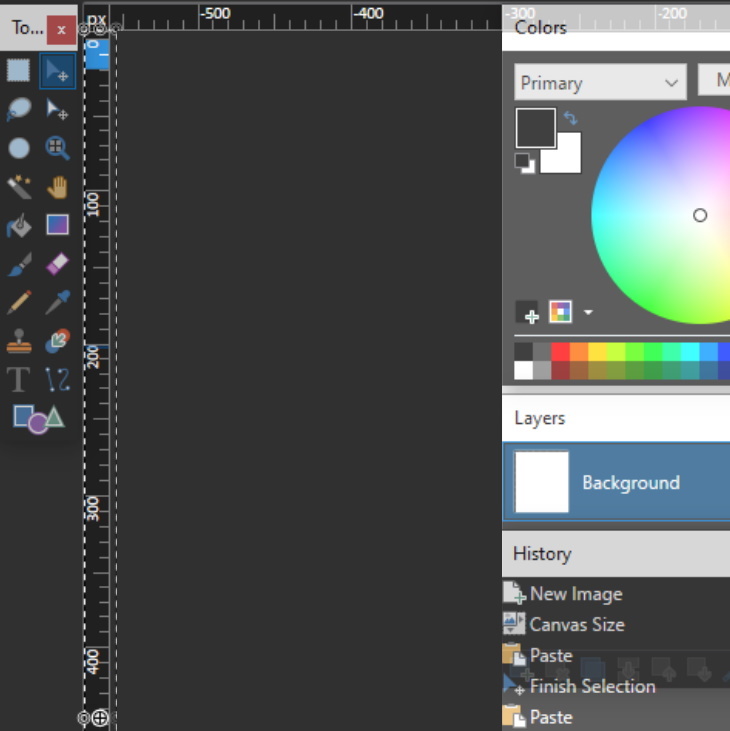The width and height of the screenshot is (730, 731).
Task: Swap primary and secondary colors arrow
Action: point(571,117)
